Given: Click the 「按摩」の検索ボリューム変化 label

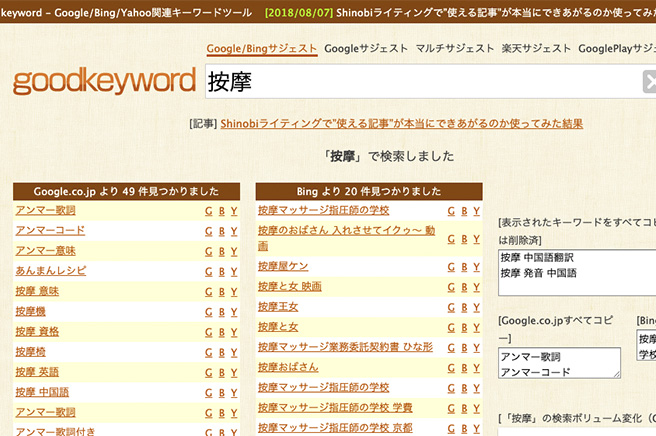Looking at the screenshot, I should coord(577,418).
